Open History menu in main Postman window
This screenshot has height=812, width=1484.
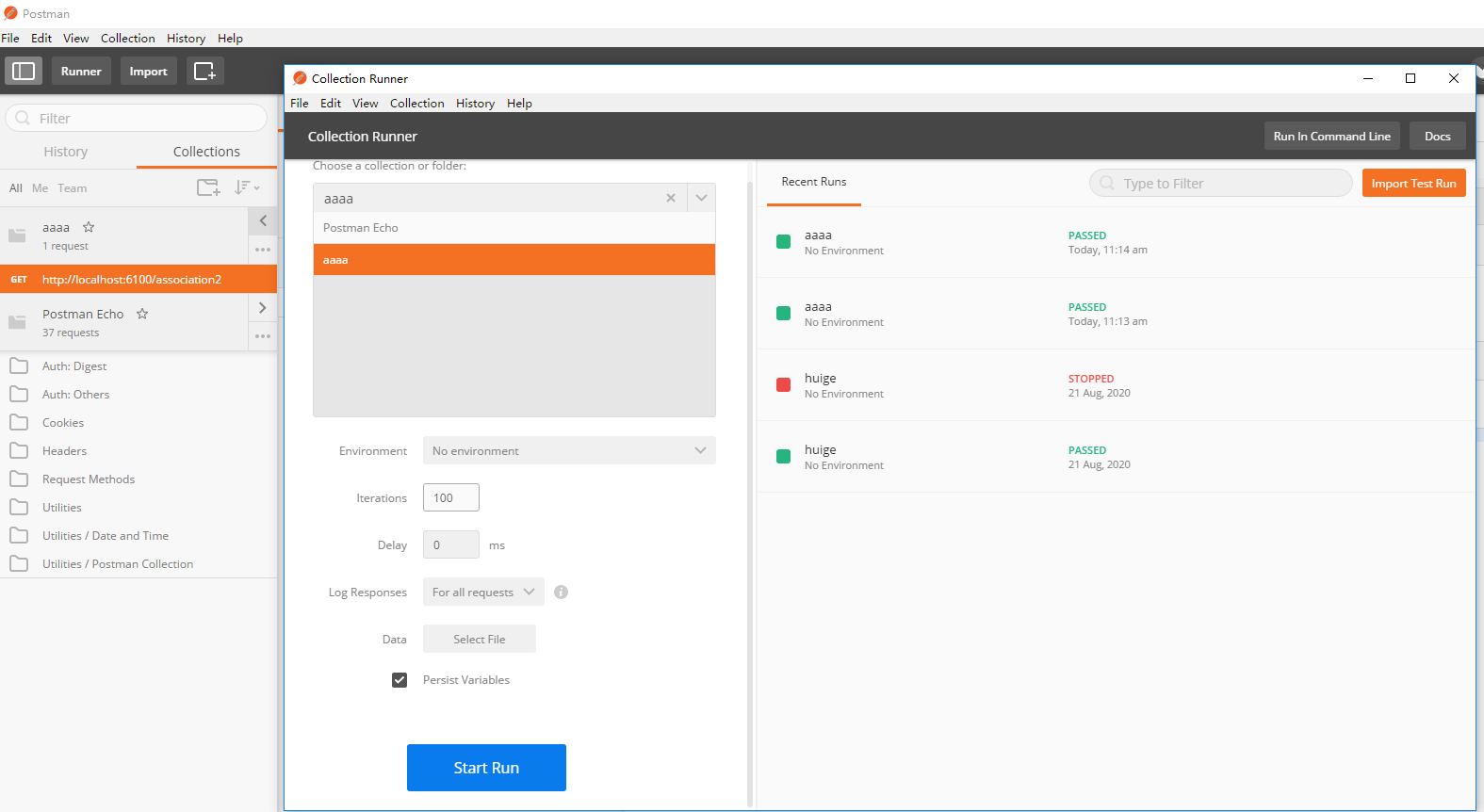tap(187, 39)
